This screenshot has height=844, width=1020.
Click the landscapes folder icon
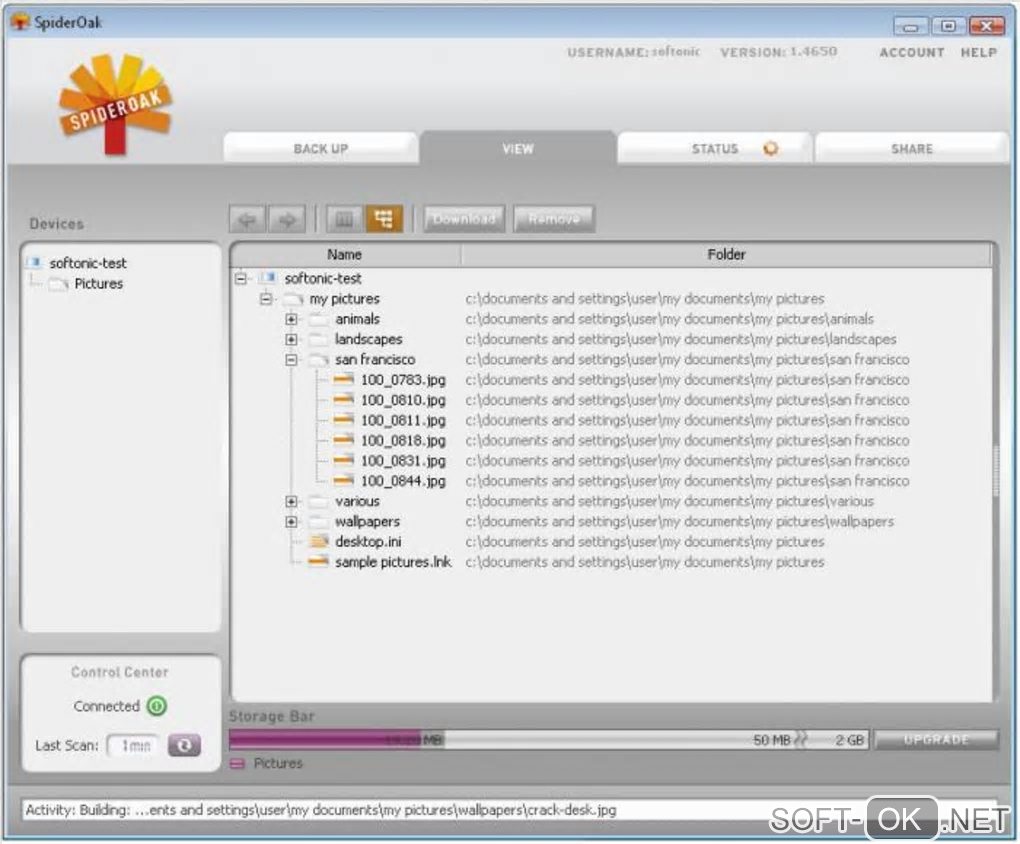(x=319, y=339)
